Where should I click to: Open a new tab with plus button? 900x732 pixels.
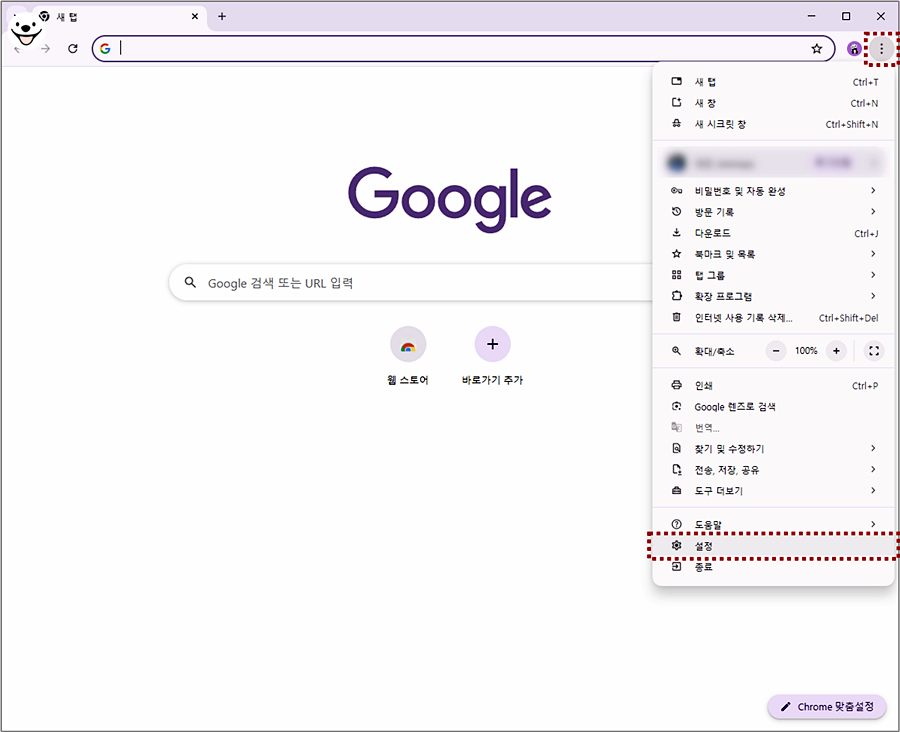click(x=222, y=16)
